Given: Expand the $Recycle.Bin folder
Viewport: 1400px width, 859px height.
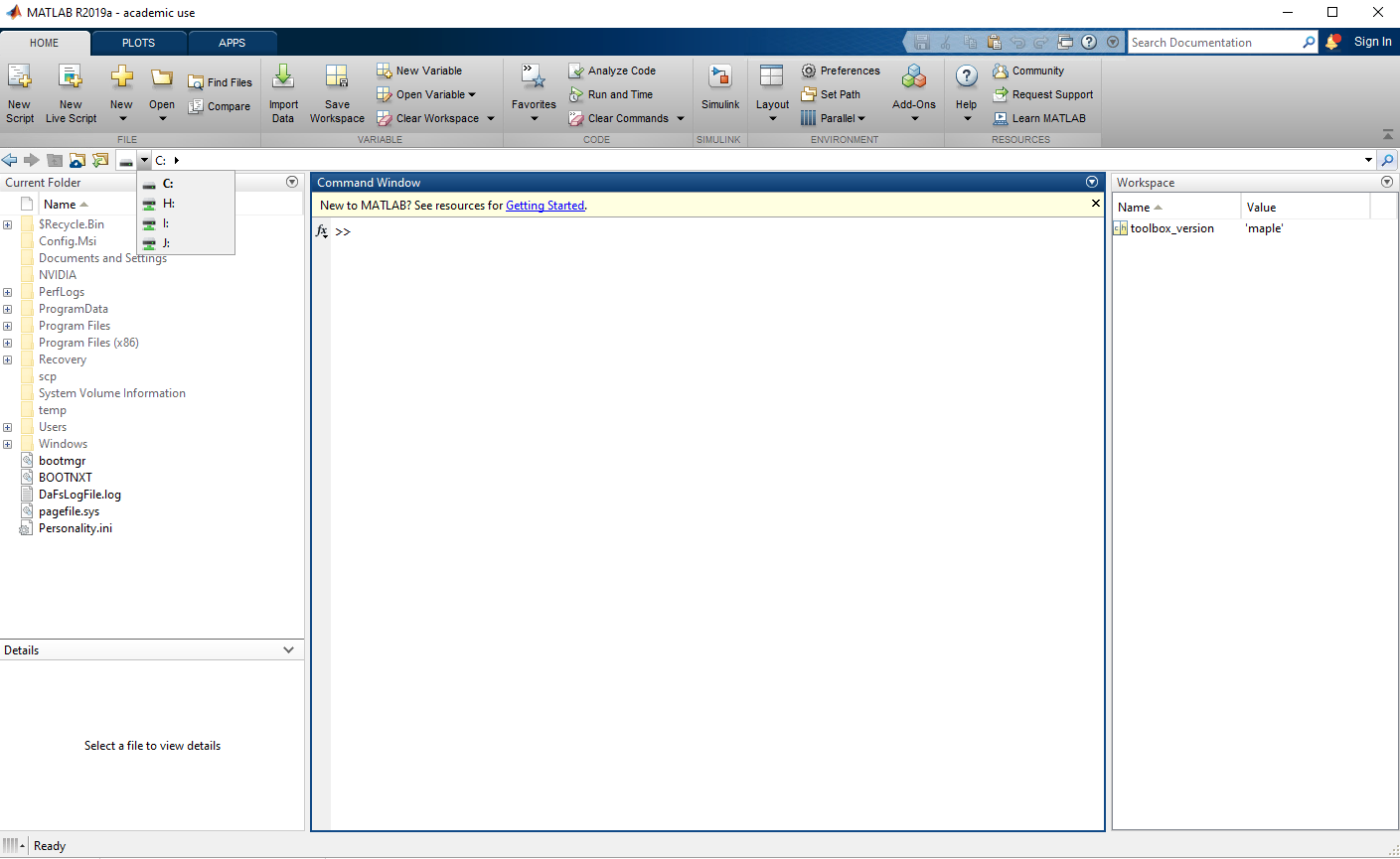Looking at the screenshot, I should pos(7,224).
